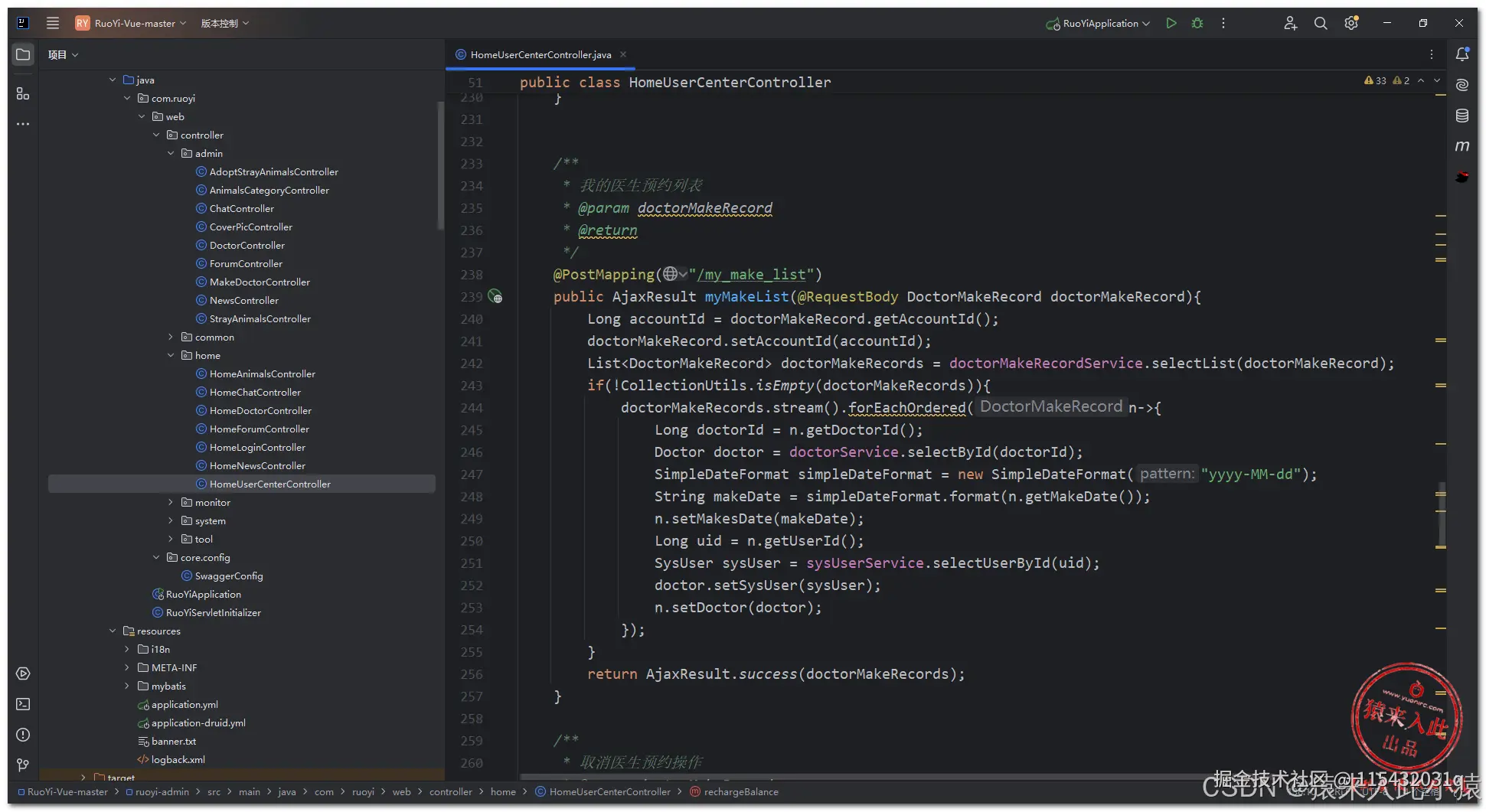Close the HomeUserCenterController.java tab
Screen dimensions: 1486x812
(623, 54)
